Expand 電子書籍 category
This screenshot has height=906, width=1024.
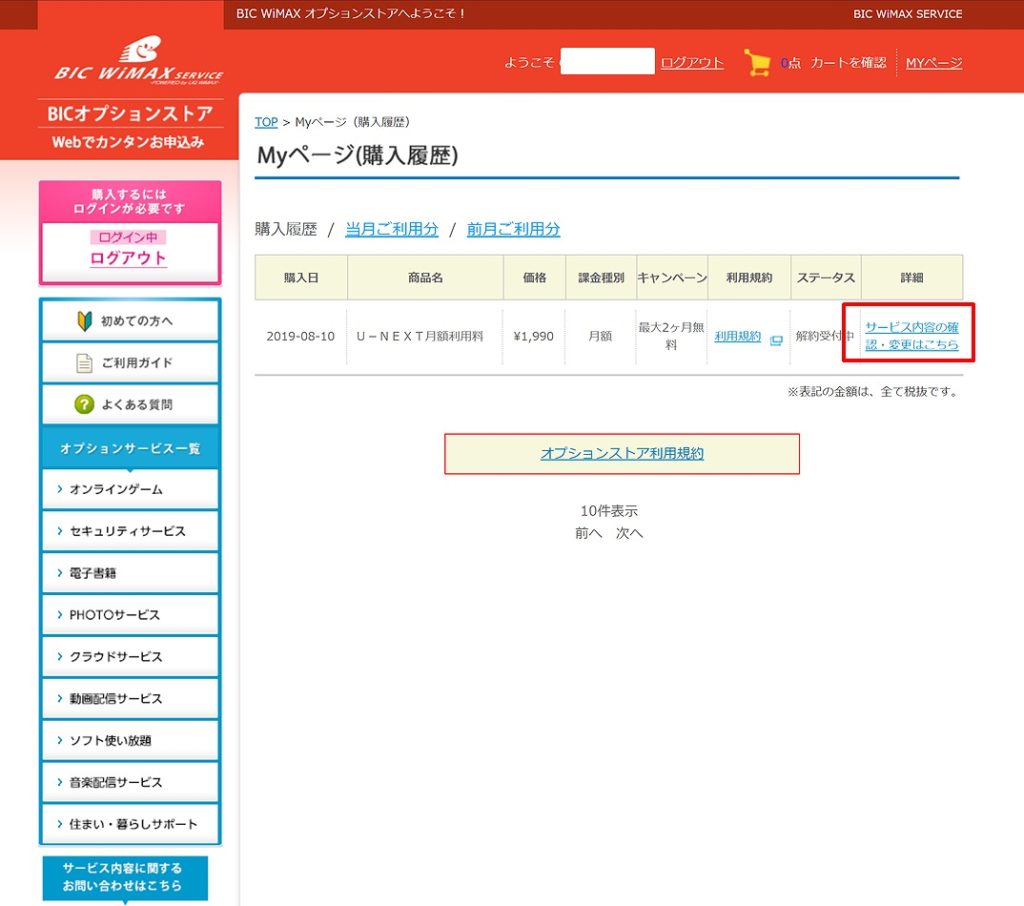[130, 573]
